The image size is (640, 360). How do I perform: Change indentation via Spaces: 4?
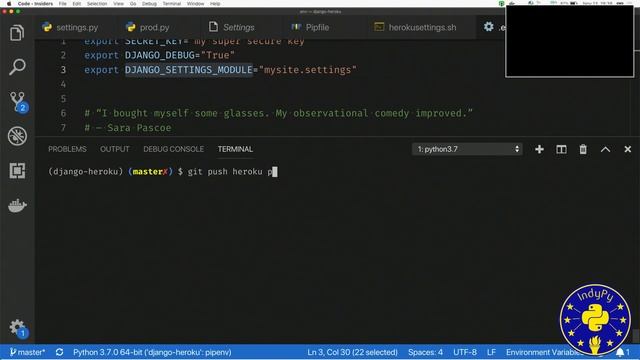pos(425,352)
